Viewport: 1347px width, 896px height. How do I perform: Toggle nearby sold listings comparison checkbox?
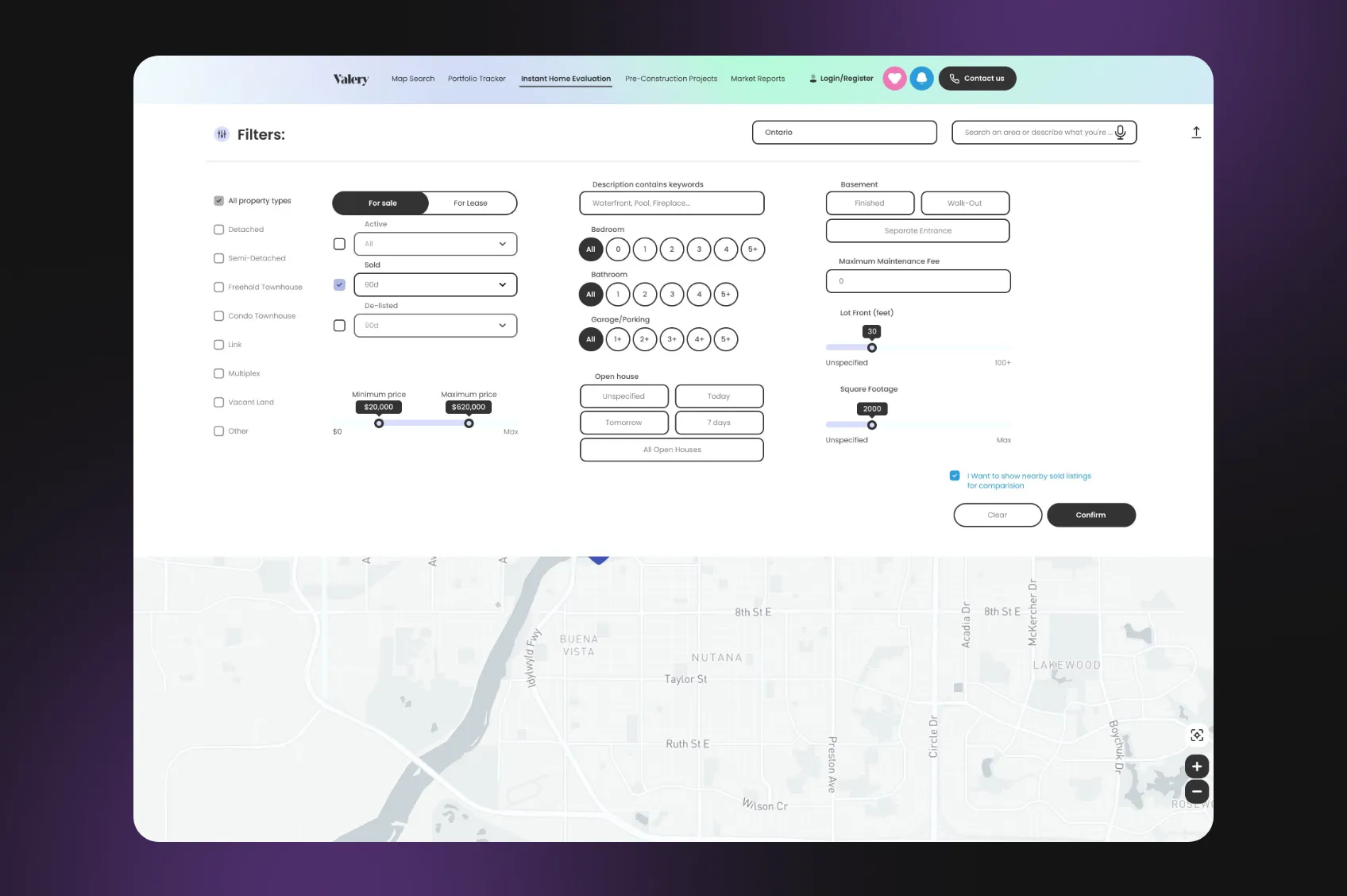[x=955, y=476]
